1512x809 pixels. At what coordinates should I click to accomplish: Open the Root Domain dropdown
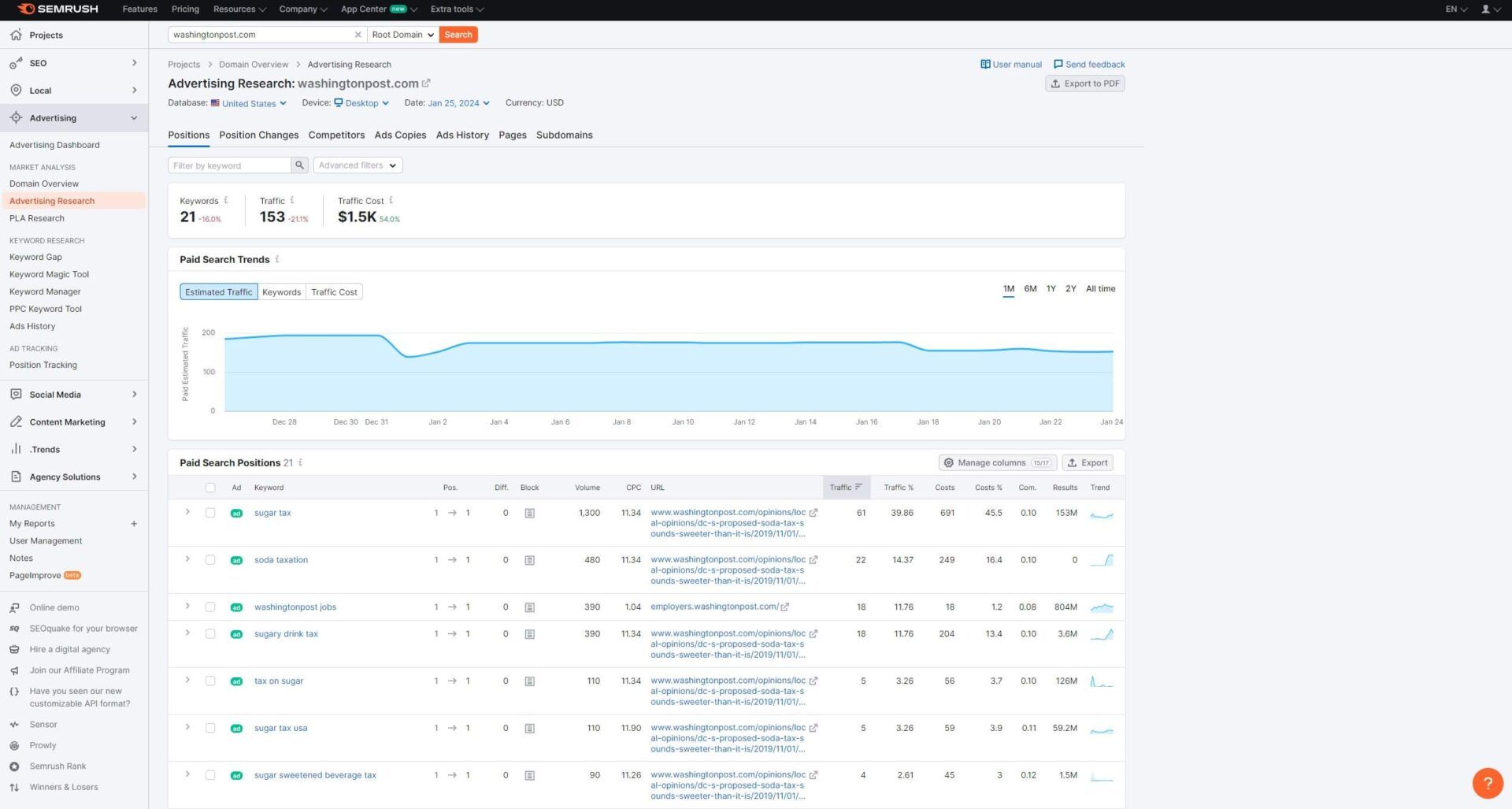coord(402,35)
